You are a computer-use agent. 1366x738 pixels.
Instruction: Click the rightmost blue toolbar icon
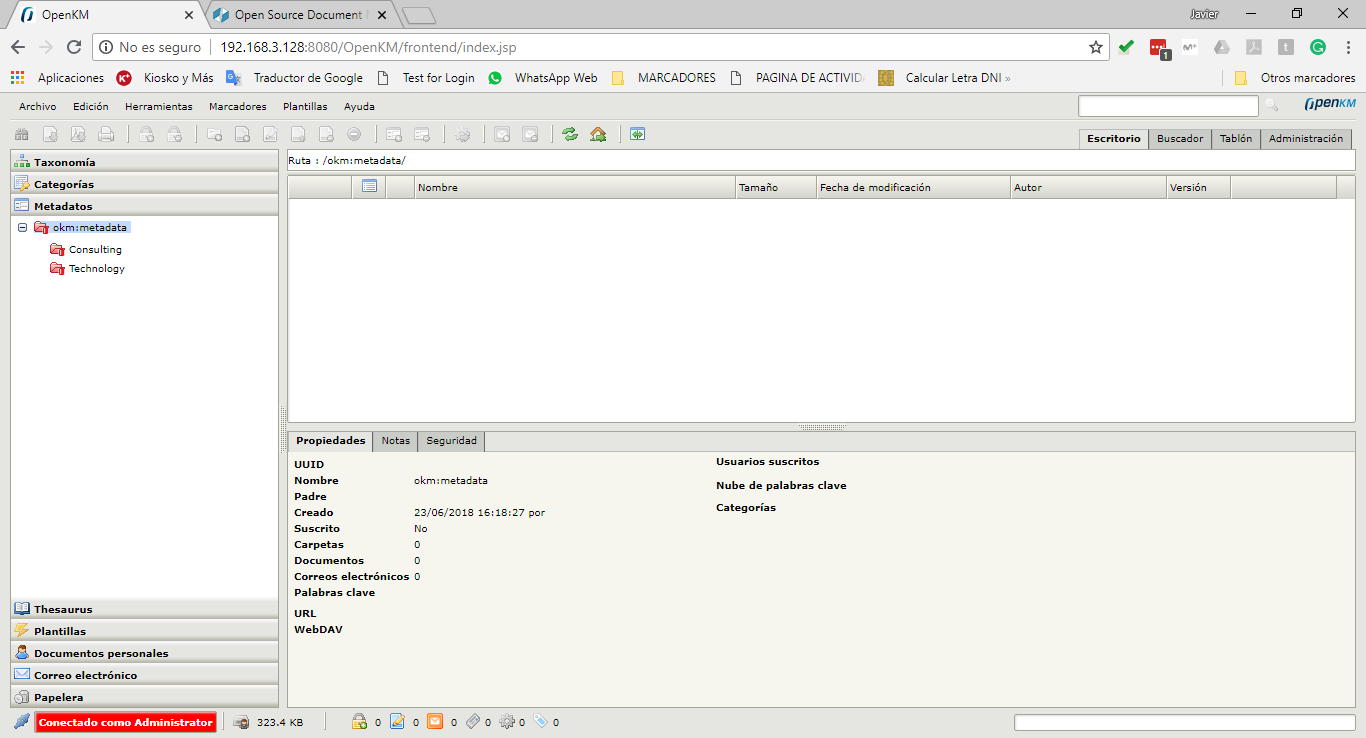(637, 134)
